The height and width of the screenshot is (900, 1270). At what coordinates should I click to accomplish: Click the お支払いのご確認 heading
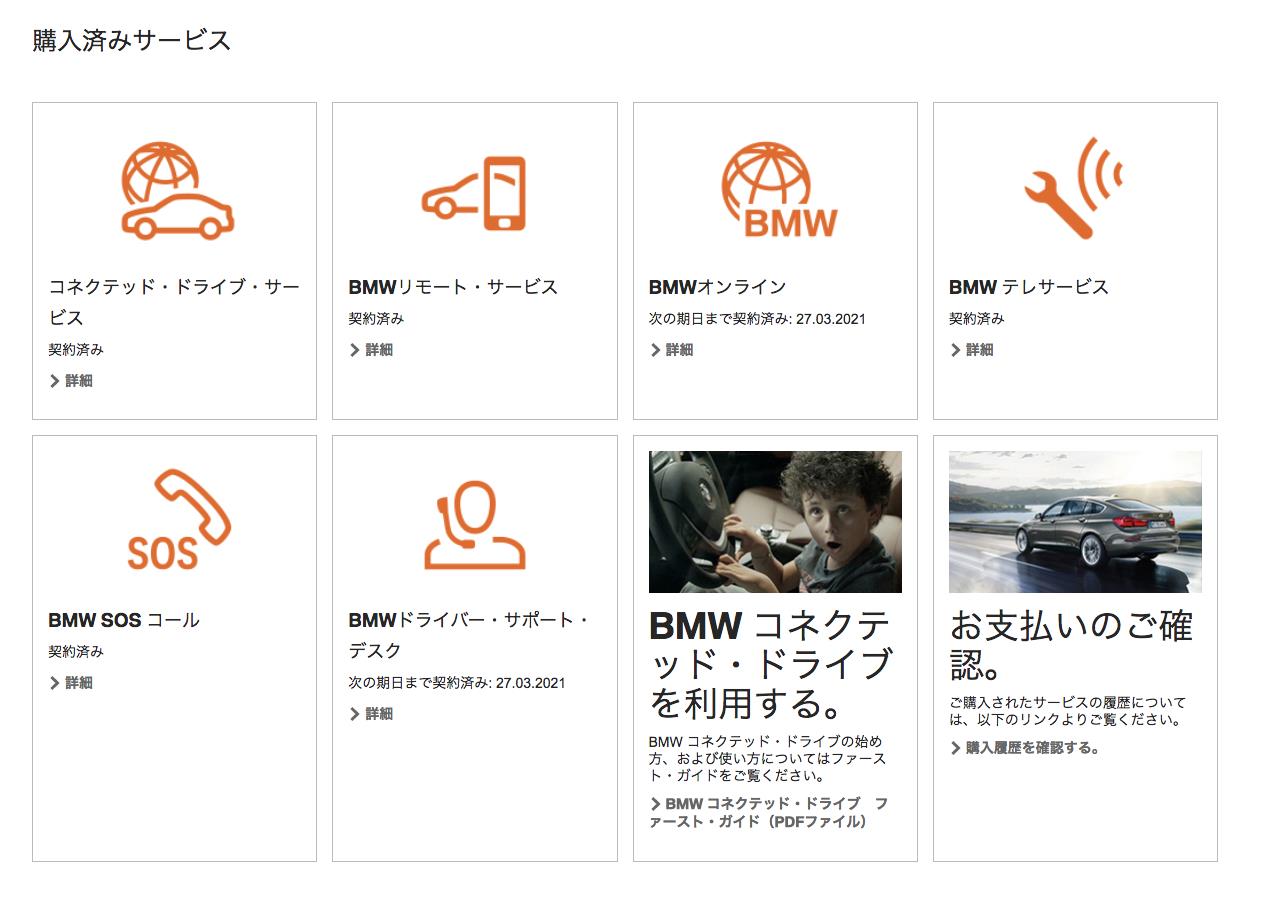1071,645
